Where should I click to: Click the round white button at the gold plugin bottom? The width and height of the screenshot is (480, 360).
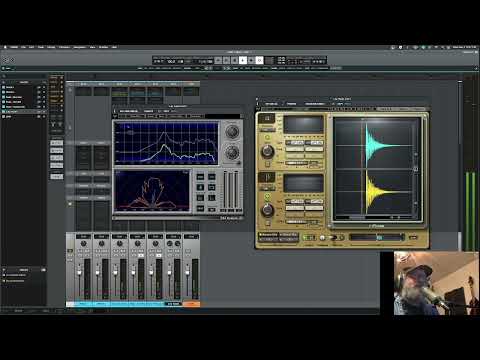[322, 238]
